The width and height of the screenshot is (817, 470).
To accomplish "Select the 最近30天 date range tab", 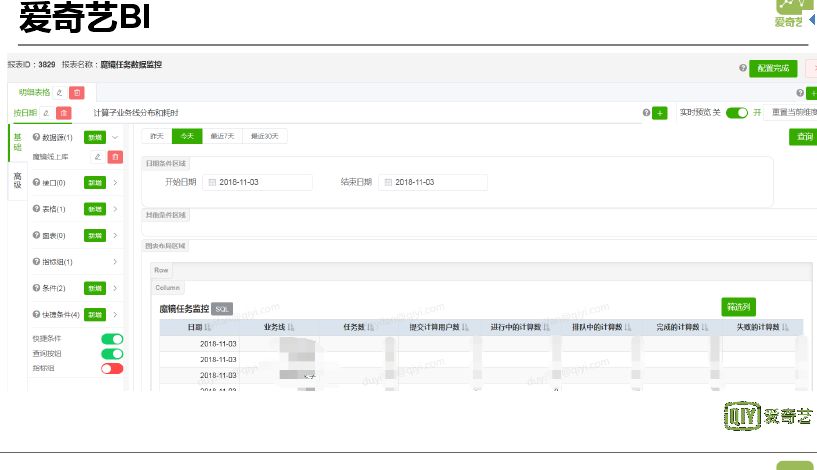I will coord(265,136).
